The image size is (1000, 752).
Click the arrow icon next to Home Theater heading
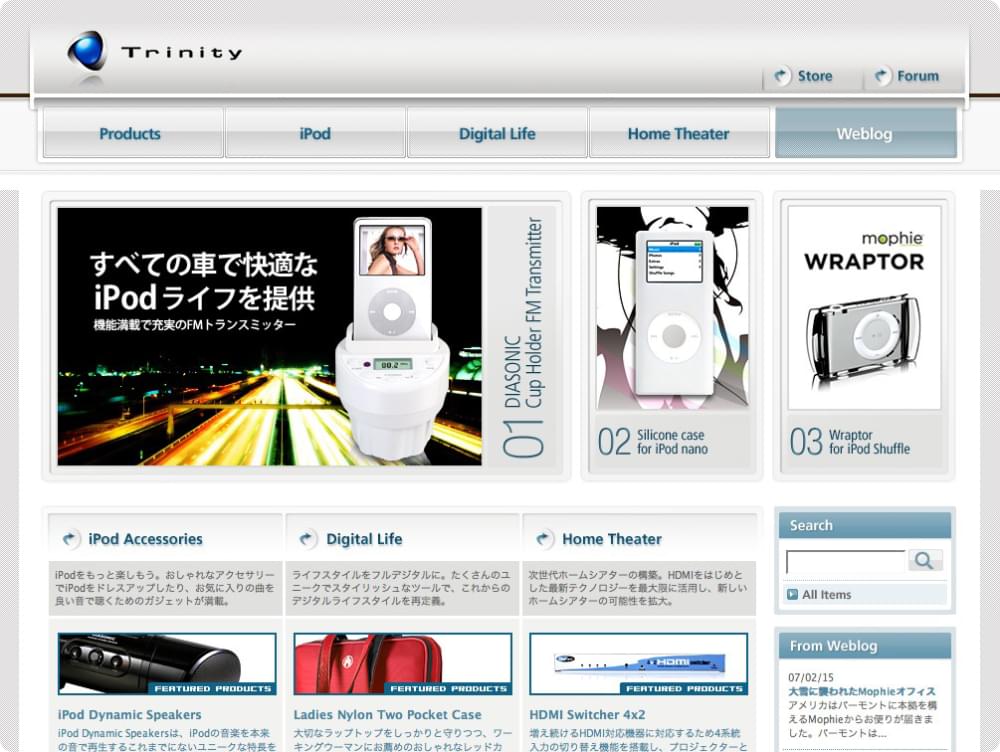click(544, 539)
